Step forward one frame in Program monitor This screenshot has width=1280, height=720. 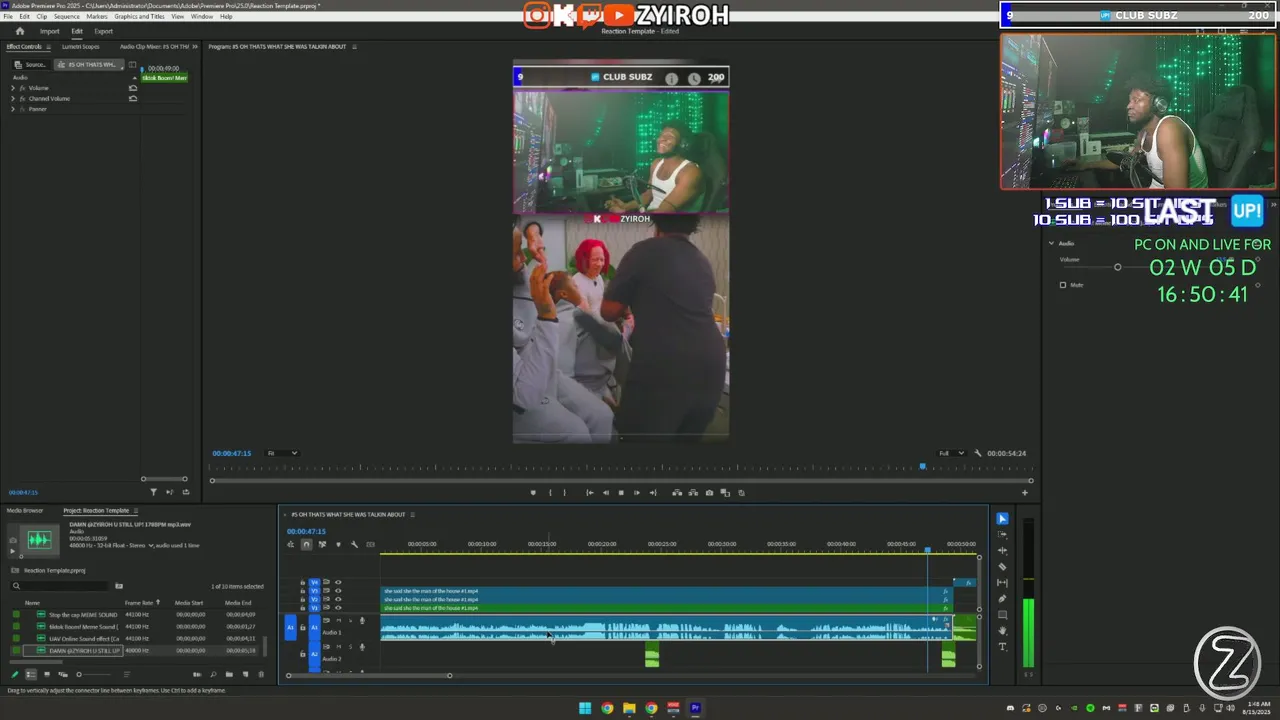point(637,492)
